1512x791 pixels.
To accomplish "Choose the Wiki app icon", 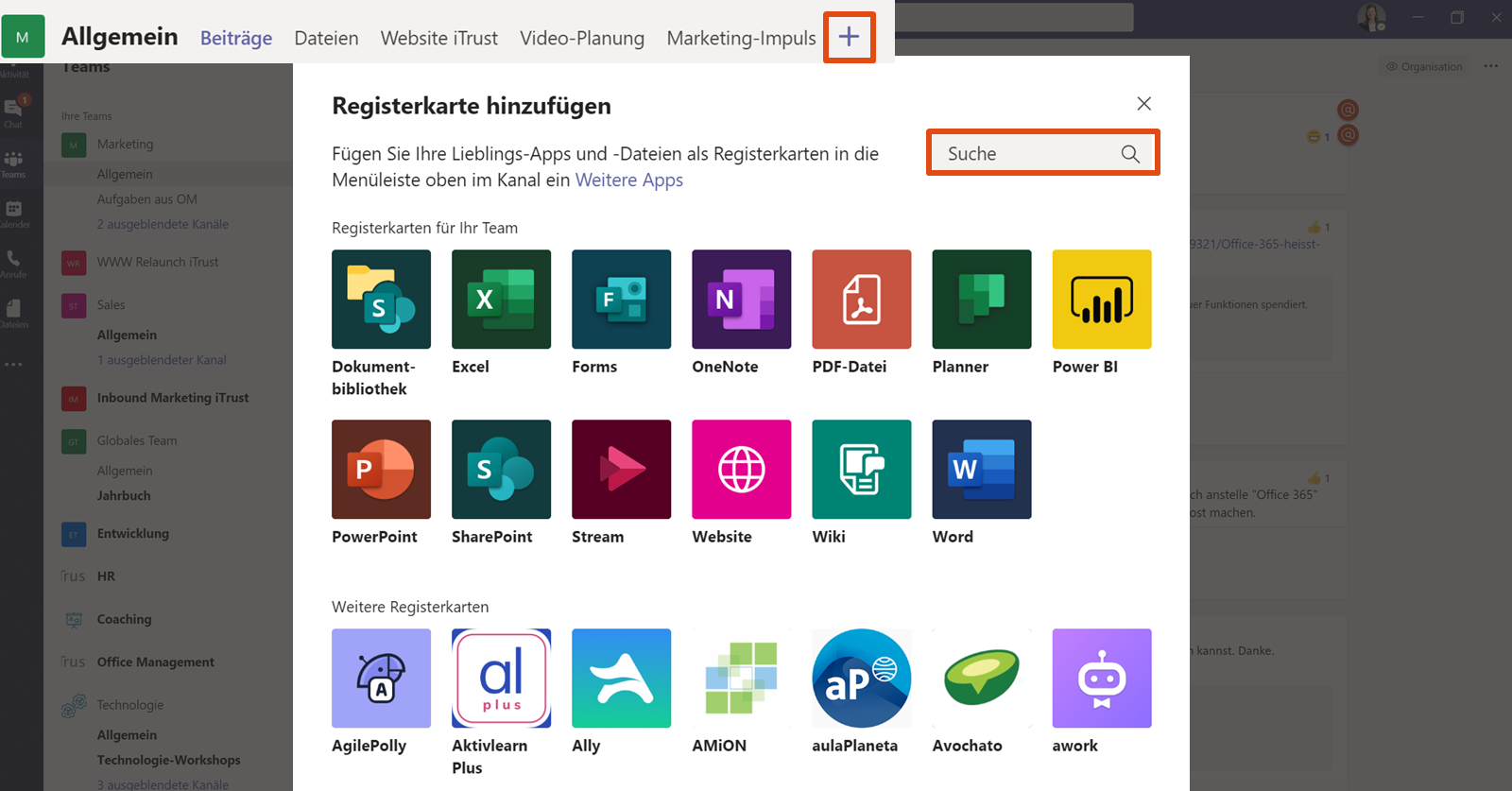I will [x=861, y=470].
